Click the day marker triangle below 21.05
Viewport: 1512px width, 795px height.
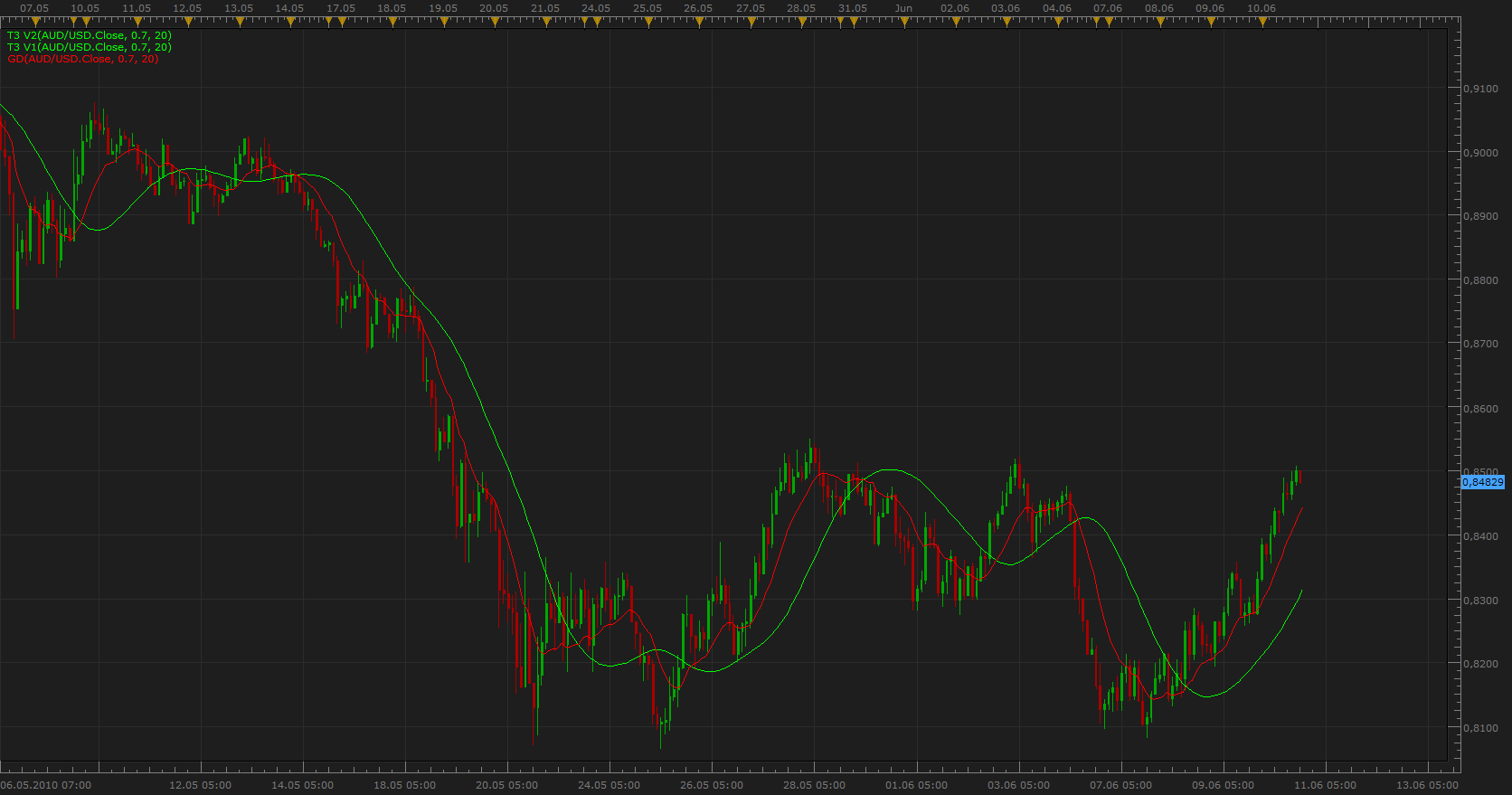(546, 23)
